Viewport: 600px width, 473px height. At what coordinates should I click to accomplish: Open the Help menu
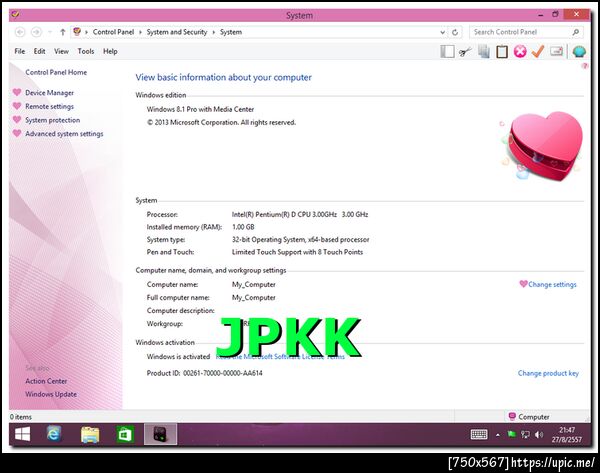click(x=110, y=51)
